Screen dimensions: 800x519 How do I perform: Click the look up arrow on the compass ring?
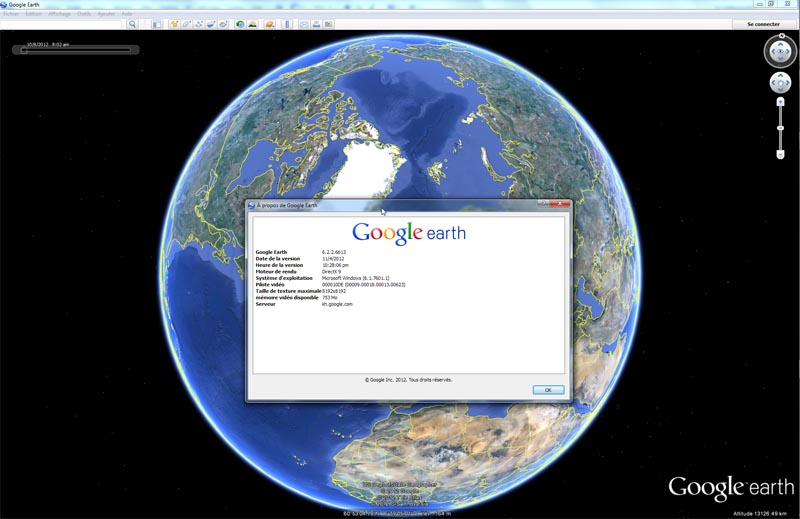pos(780,44)
